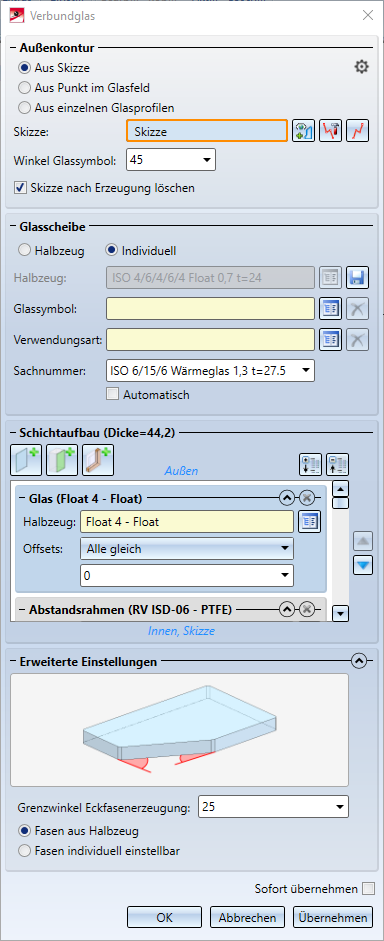Move selected layer down with blue arrow

tap(363, 565)
